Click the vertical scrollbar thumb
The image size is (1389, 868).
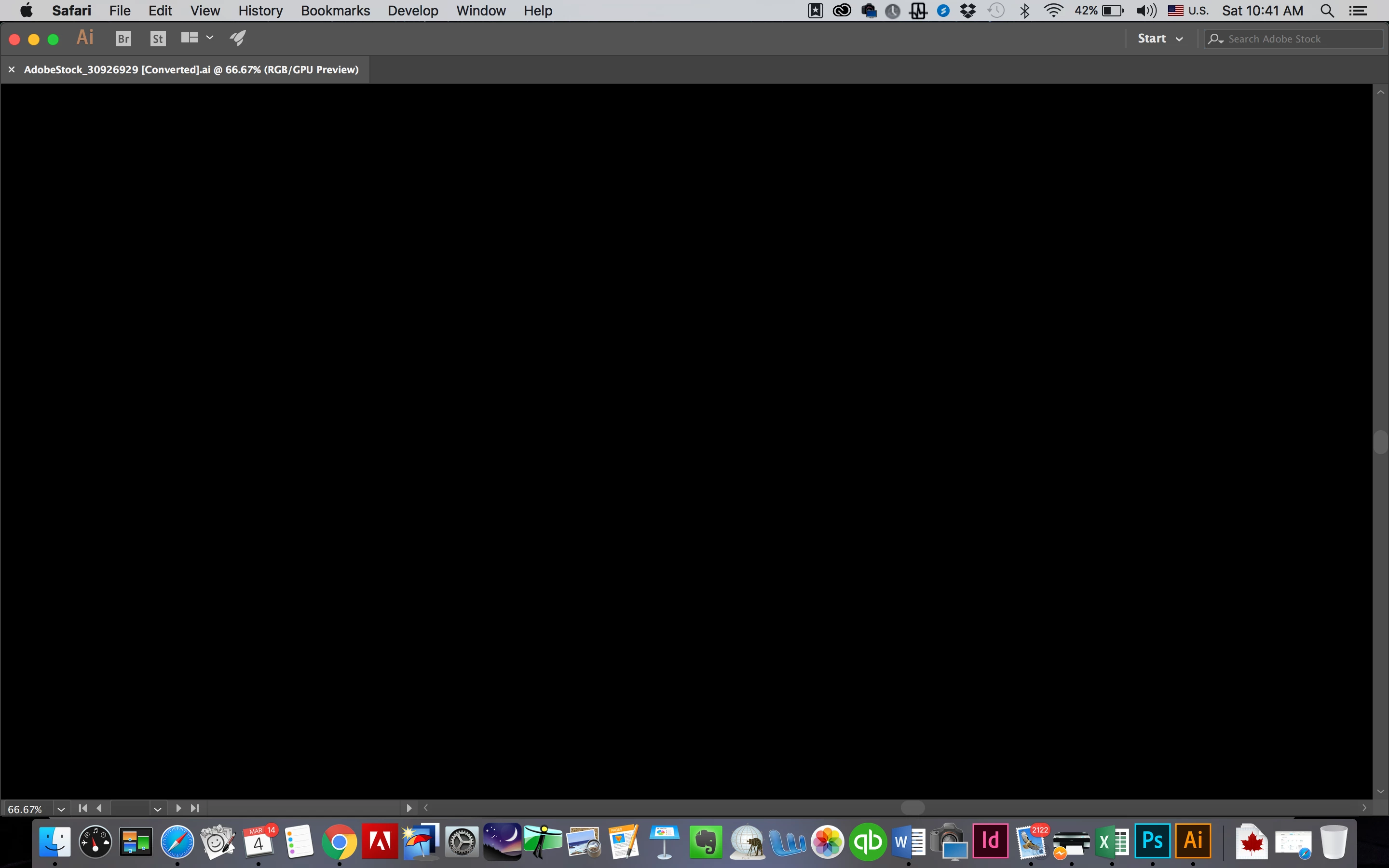1380,442
